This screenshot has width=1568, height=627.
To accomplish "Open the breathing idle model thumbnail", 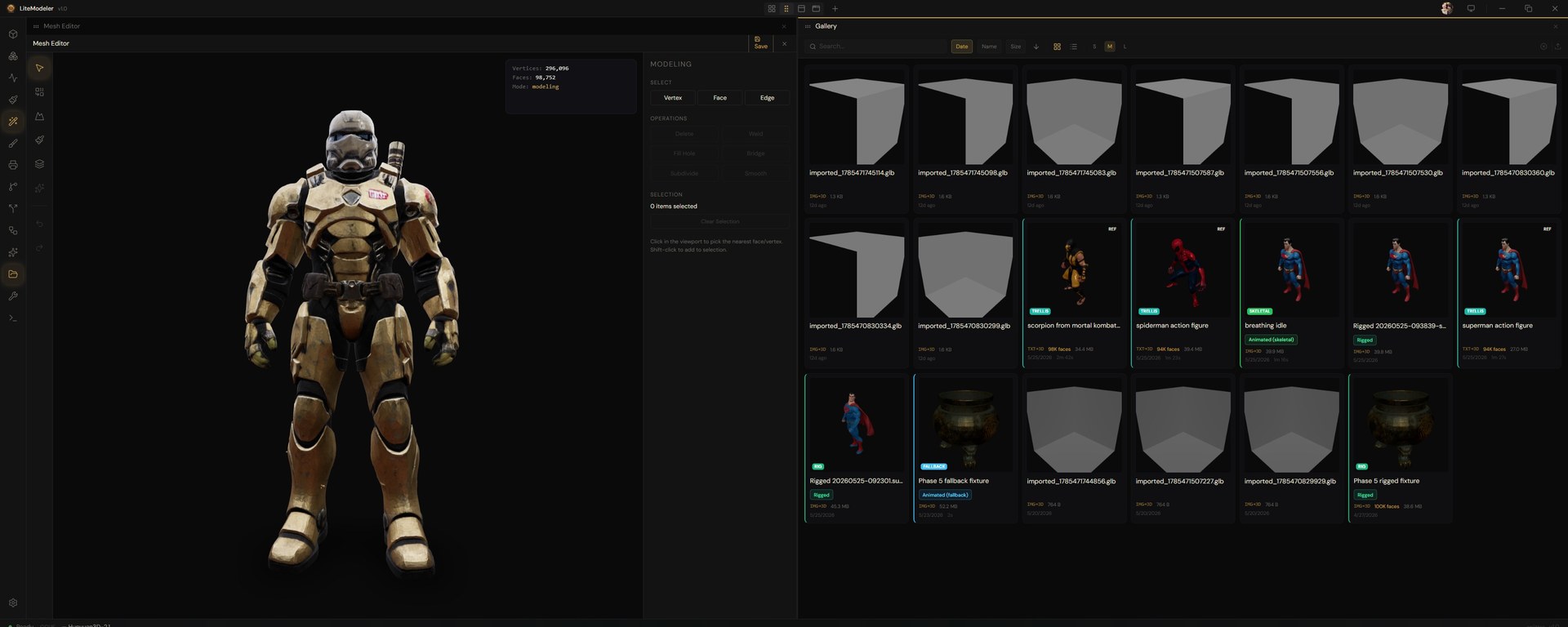I will [x=1291, y=269].
